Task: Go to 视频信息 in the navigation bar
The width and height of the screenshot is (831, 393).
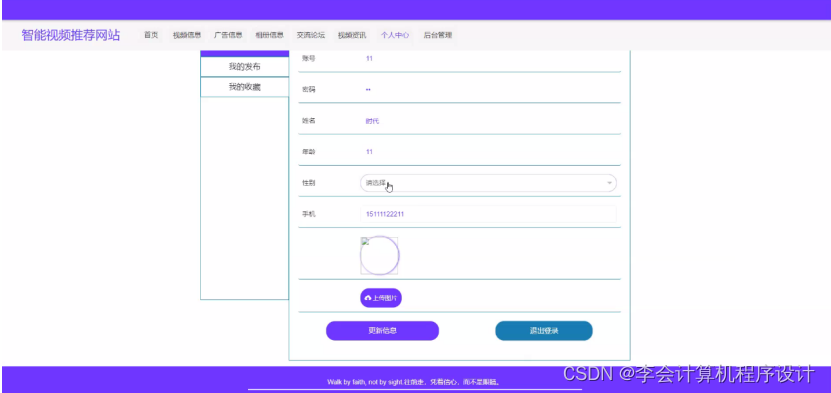Action: tap(187, 35)
